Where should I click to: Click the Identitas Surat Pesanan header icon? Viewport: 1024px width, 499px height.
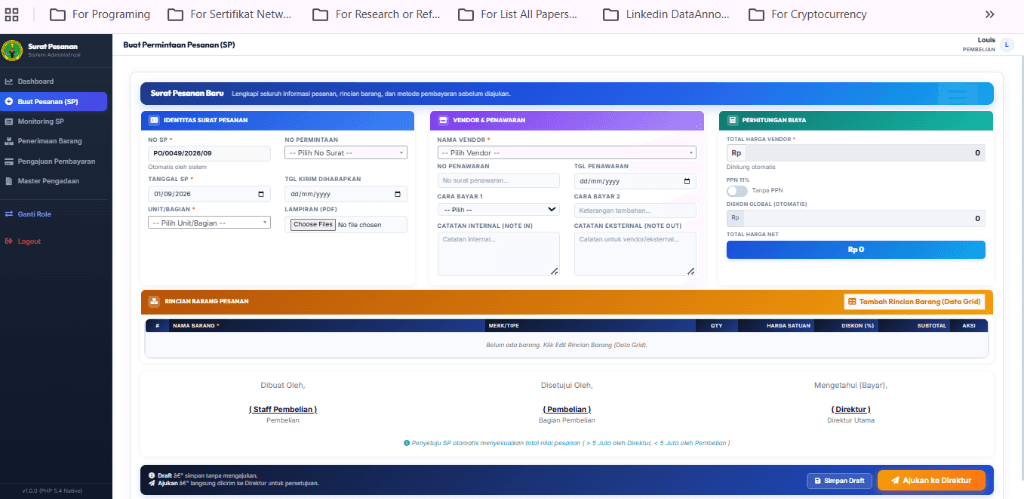click(154, 121)
